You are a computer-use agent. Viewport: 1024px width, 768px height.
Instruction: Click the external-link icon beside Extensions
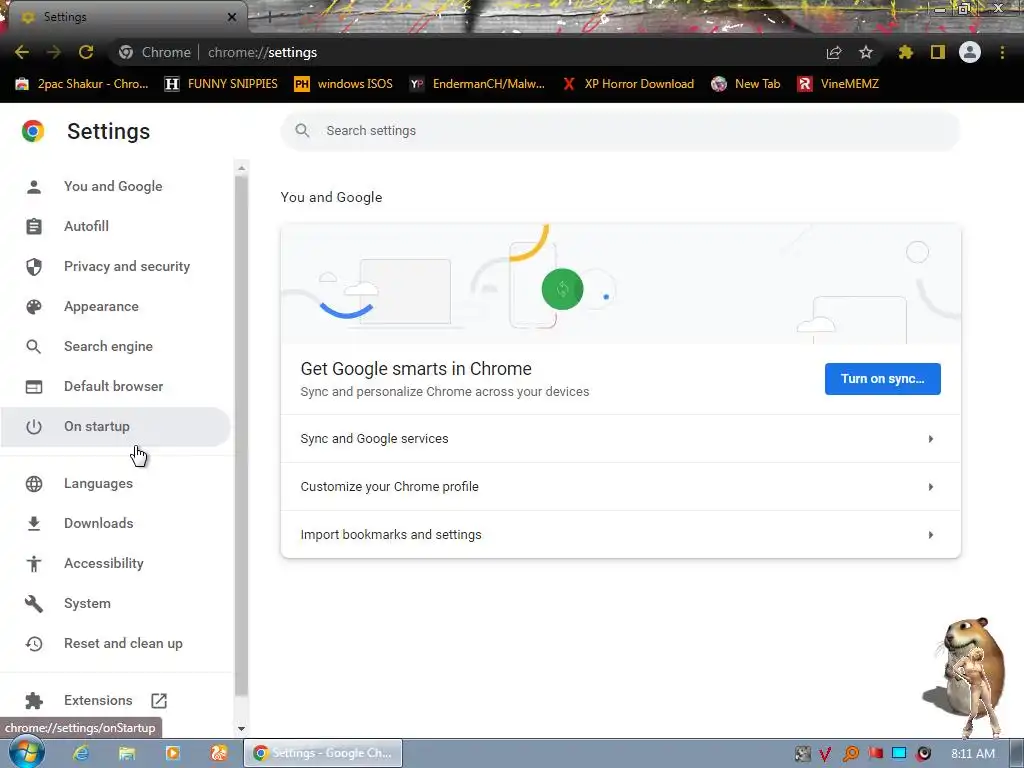tap(159, 701)
